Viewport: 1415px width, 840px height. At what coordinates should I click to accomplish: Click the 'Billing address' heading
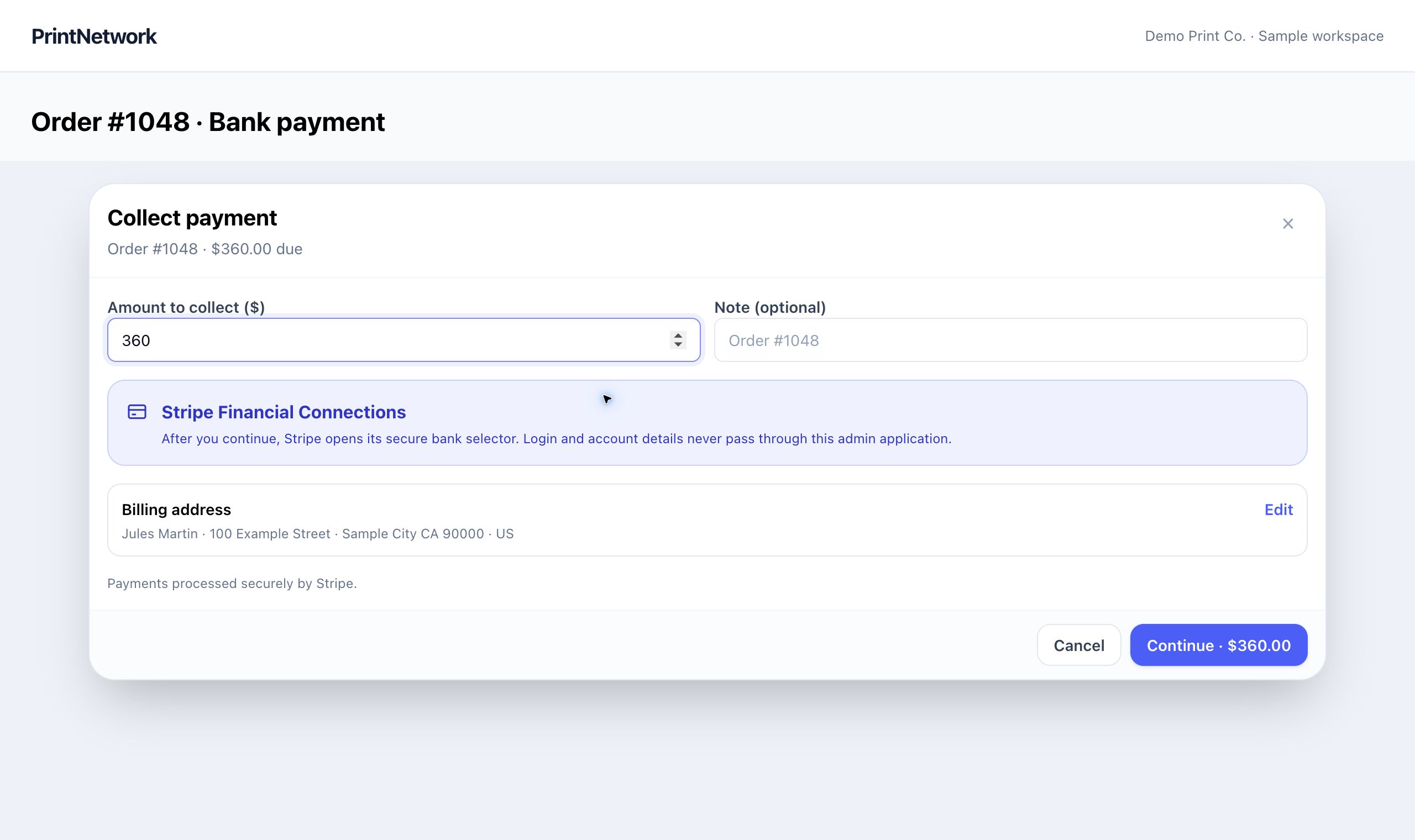pos(176,510)
